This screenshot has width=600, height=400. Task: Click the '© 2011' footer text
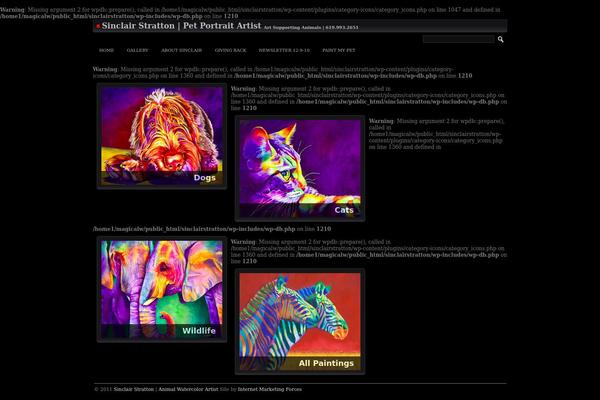(x=103, y=389)
